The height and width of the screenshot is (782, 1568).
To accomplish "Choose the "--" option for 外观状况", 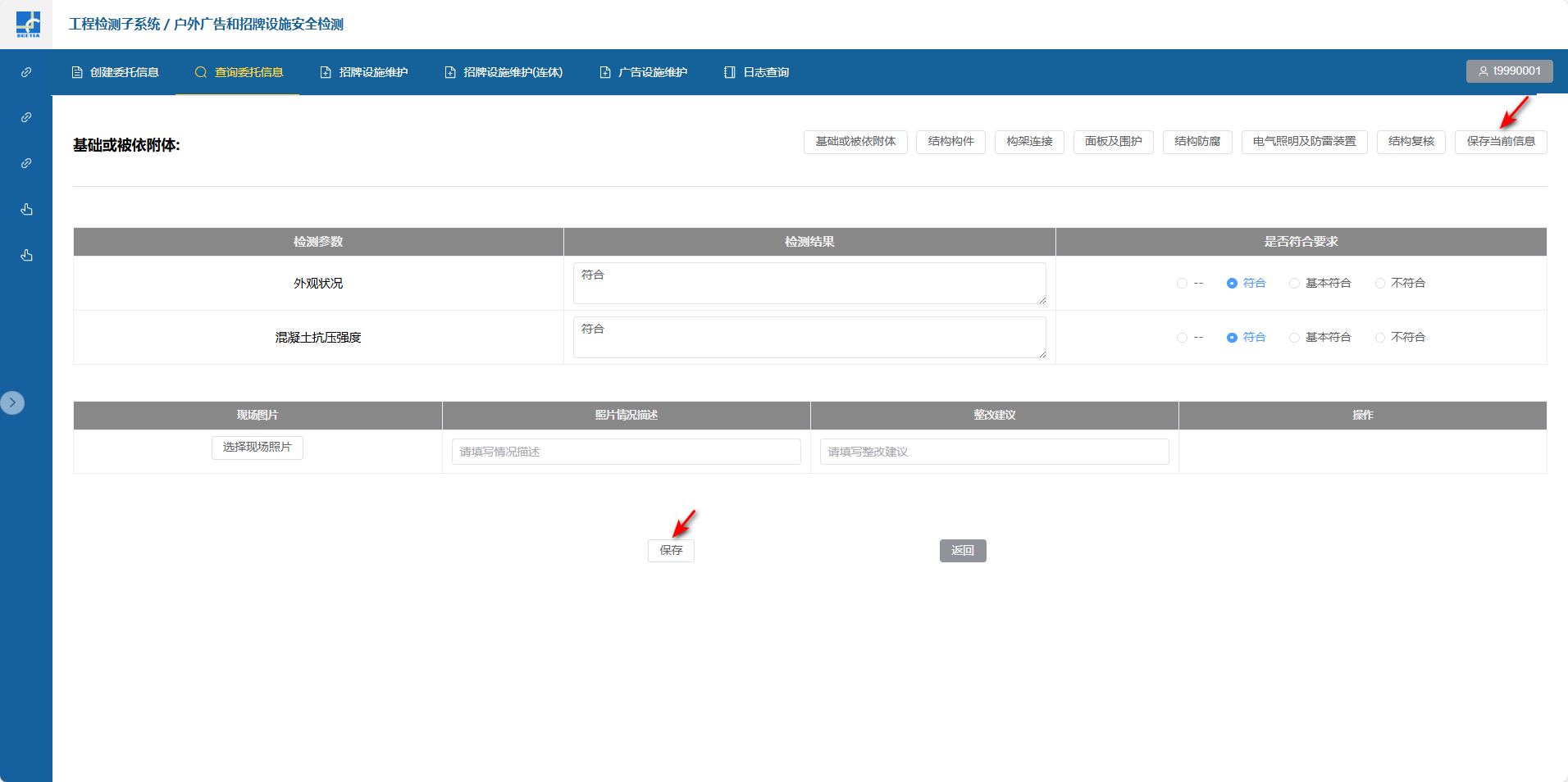I will click(1182, 284).
